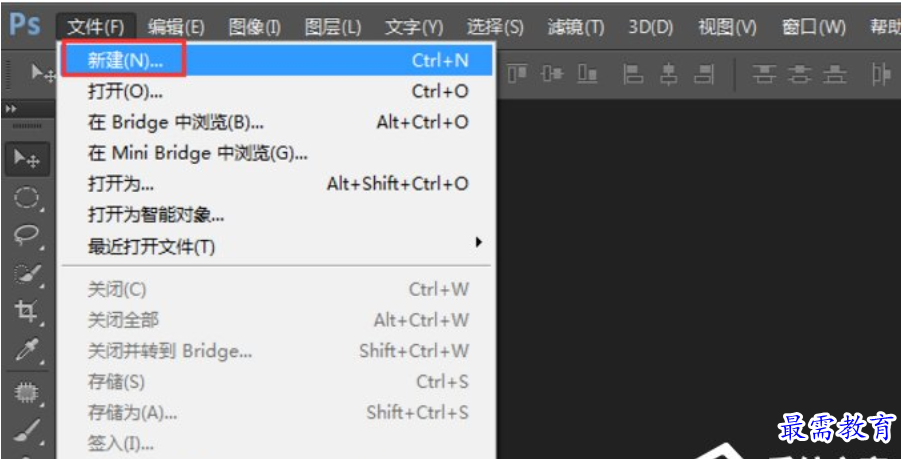Screen dimensions: 902x459
Task: Align bottom edges in options bar
Action: point(587,74)
